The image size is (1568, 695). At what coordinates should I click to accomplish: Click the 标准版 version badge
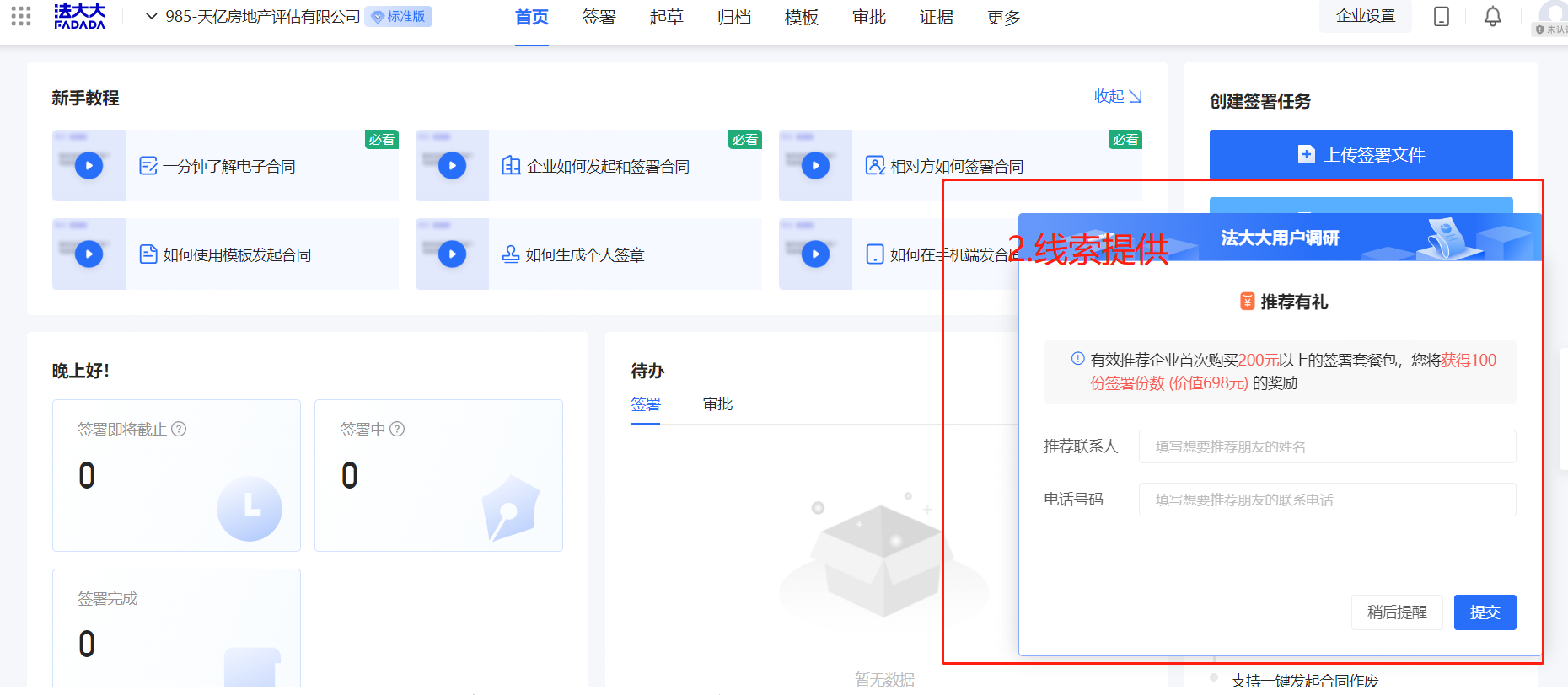coord(399,17)
